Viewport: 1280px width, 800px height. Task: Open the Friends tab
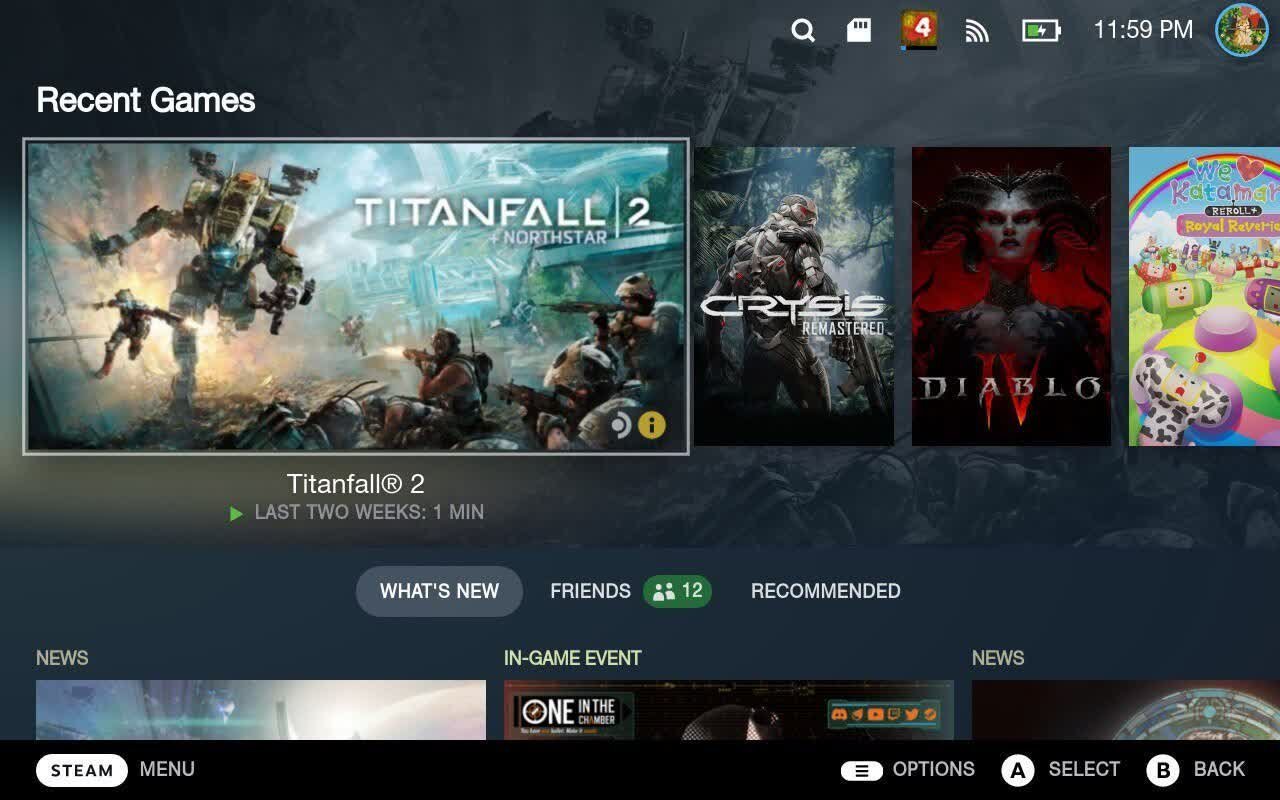tap(590, 591)
